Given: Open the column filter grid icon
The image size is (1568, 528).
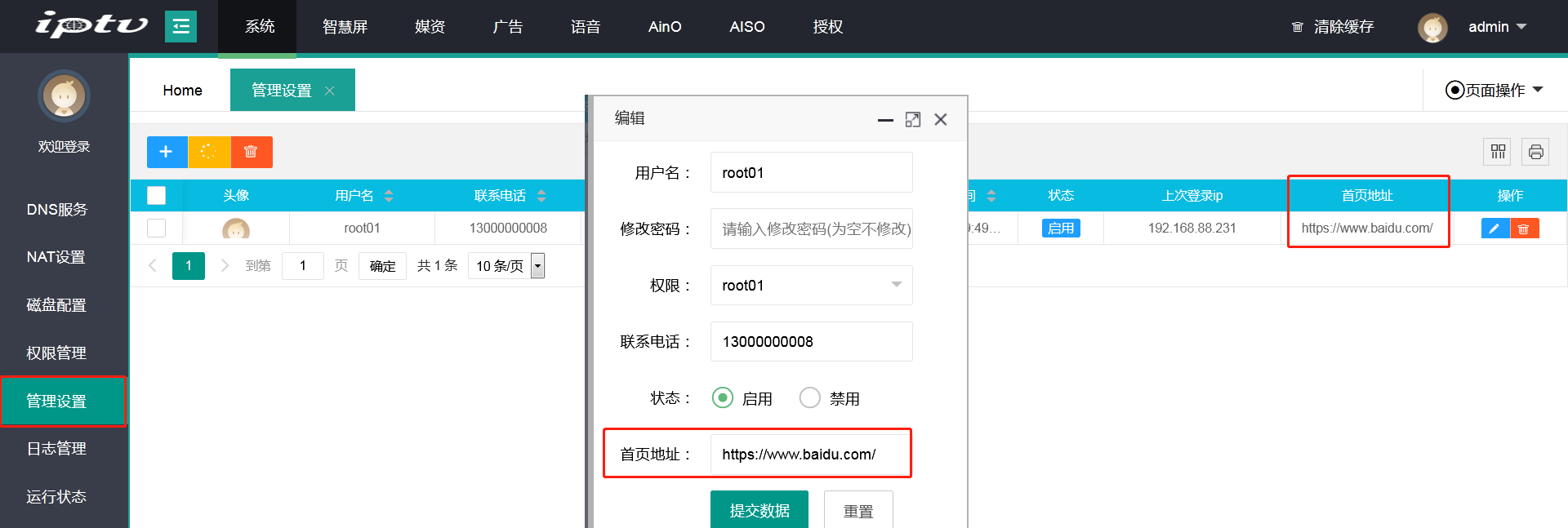Looking at the screenshot, I should [x=1498, y=152].
